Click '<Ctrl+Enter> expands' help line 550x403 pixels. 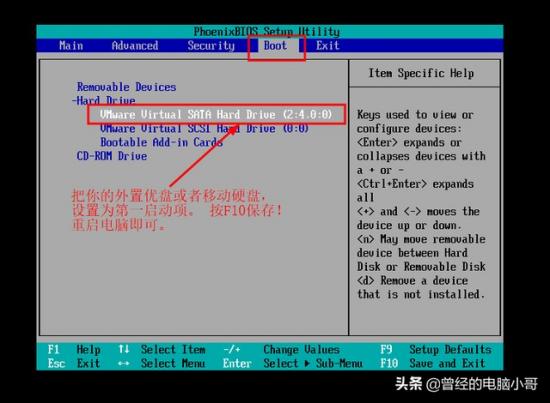pos(415,184)
